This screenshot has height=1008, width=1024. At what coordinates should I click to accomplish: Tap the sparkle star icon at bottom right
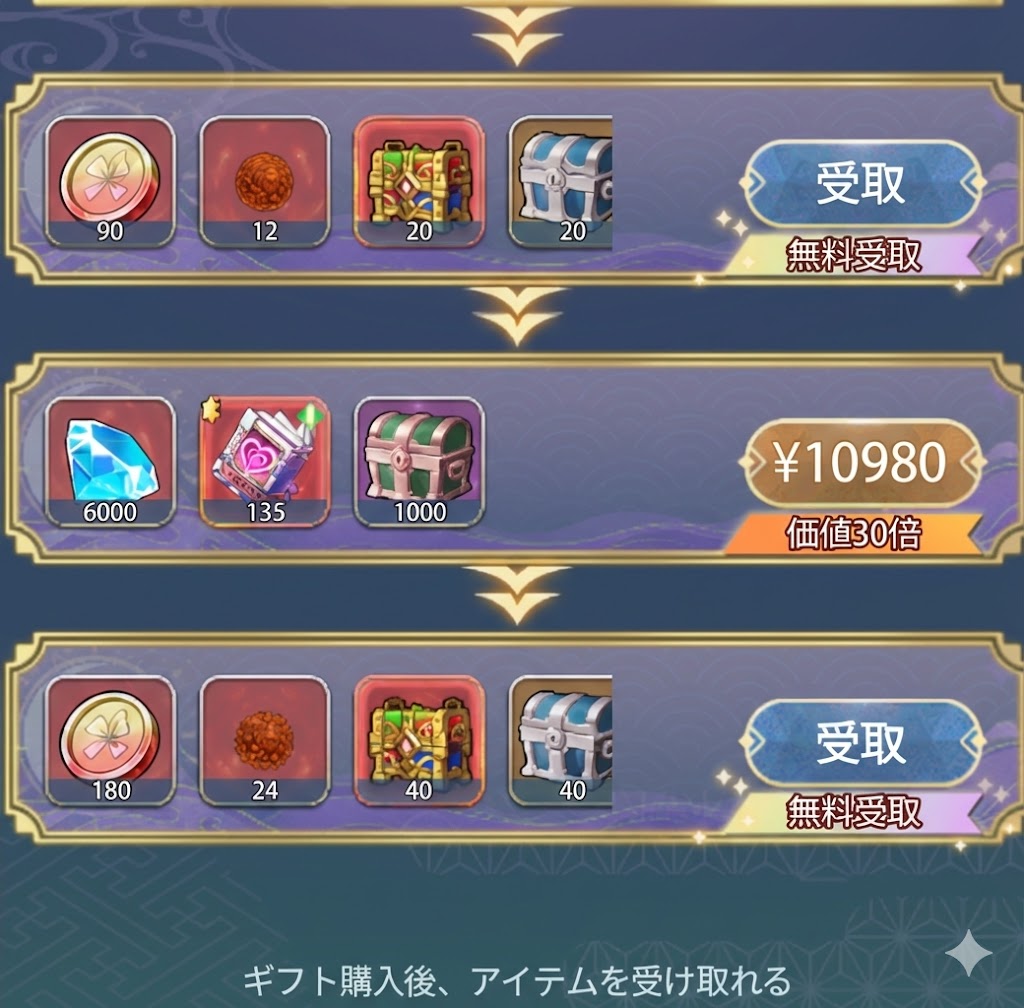[970, 953]
